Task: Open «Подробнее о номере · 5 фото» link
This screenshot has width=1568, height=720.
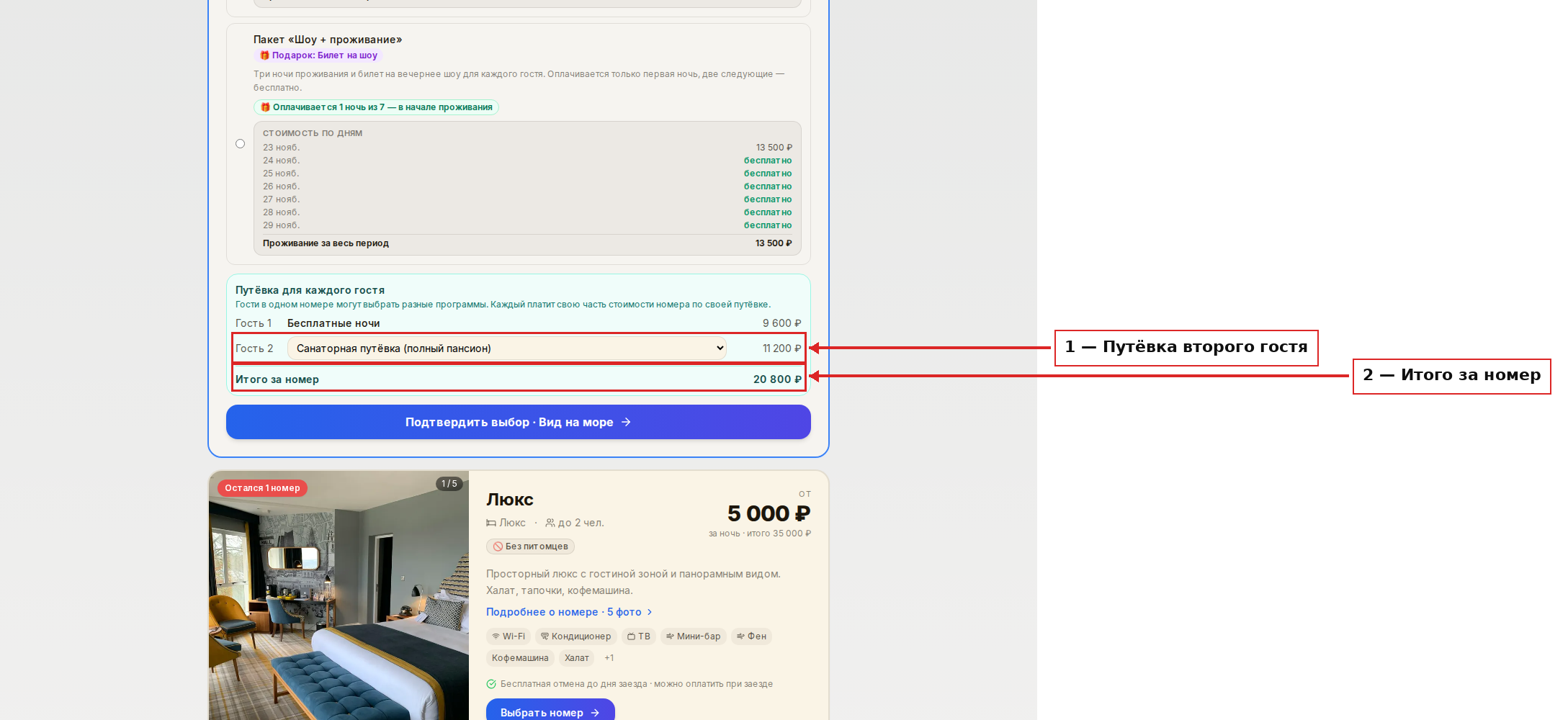Action: point(569,612)
